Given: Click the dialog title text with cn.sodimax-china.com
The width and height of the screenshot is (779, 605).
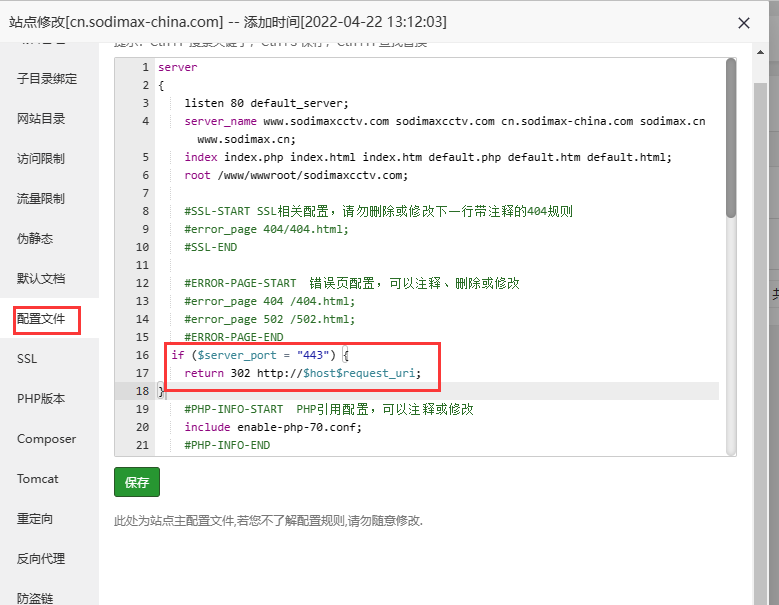Looking at the screenshot, I should pyautogui.click(x=228, y=22).
